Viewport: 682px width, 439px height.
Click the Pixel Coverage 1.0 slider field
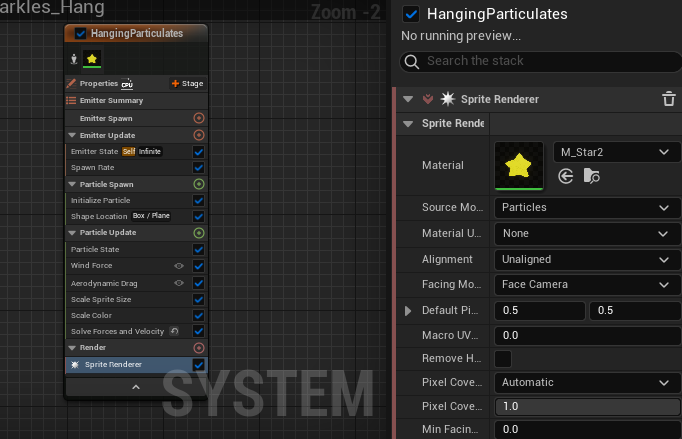(x=585, y=407)
